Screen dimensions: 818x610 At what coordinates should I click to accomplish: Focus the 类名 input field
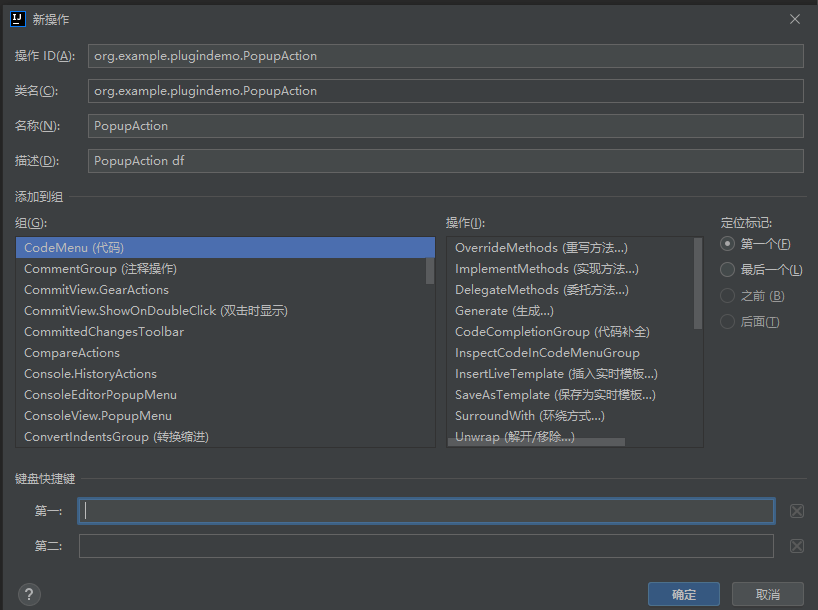[446, 91]
